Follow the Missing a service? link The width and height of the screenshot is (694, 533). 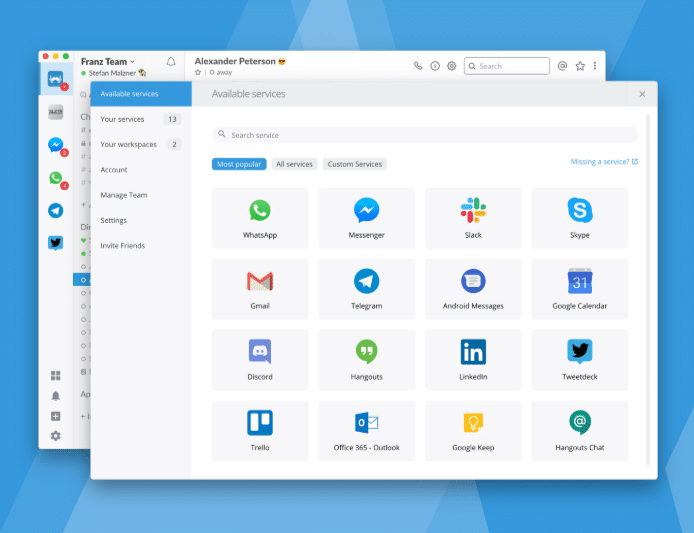coord(604,162)
